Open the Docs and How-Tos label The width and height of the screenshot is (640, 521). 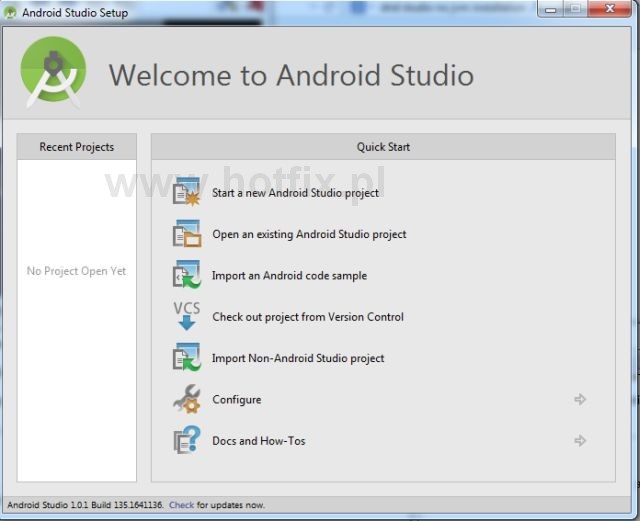point(259,441)
